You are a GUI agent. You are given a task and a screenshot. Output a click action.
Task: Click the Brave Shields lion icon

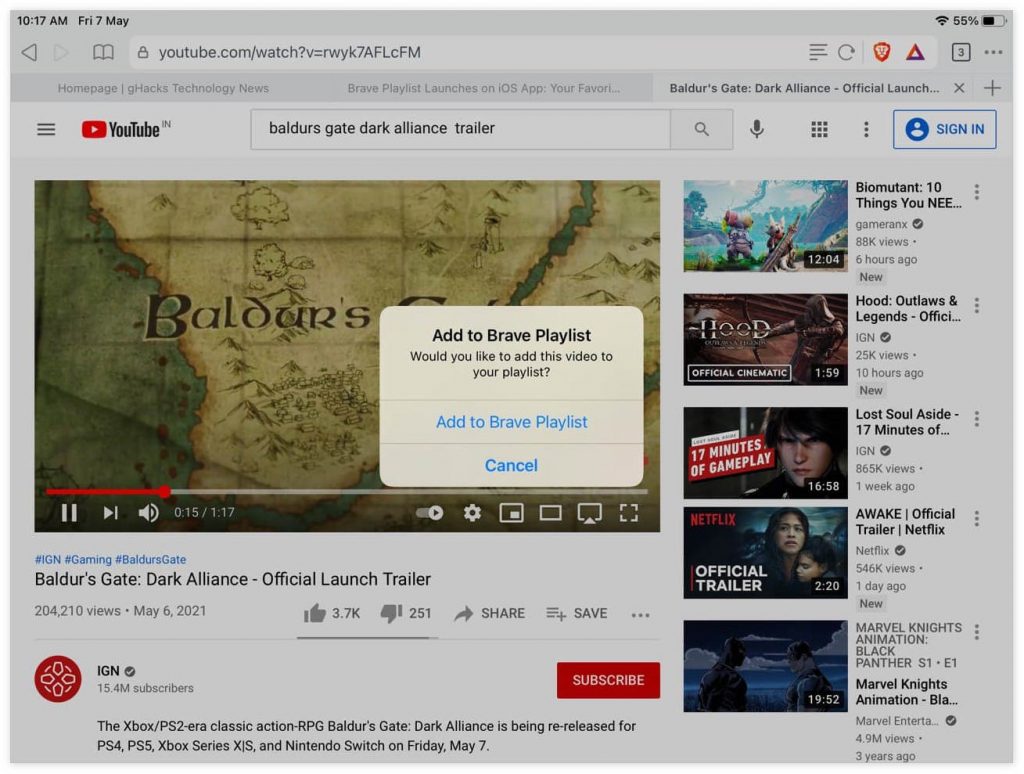pyautogui.click(x=881, y=52)
